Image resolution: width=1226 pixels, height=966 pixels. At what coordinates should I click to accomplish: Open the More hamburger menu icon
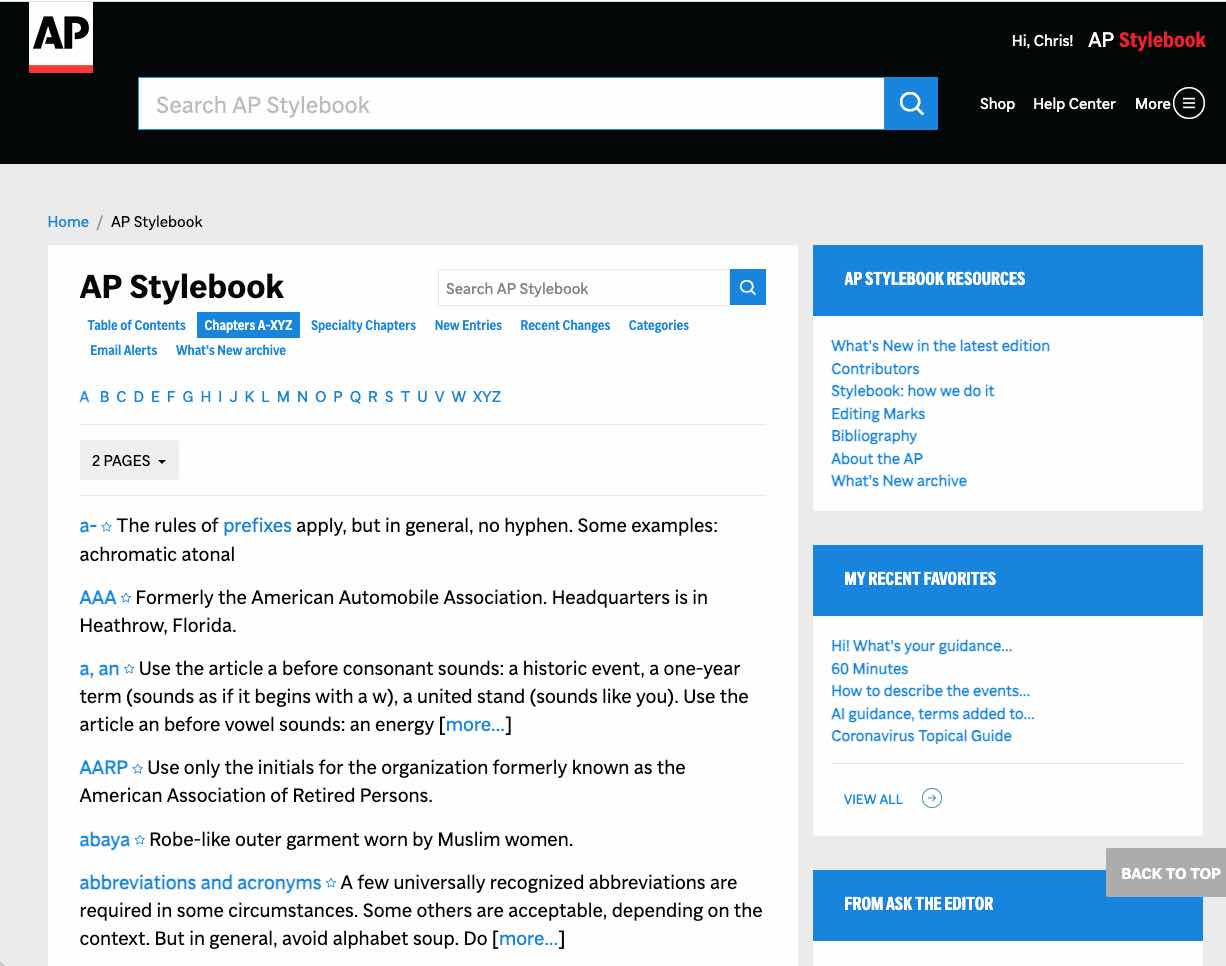(x=1188, y=104)
